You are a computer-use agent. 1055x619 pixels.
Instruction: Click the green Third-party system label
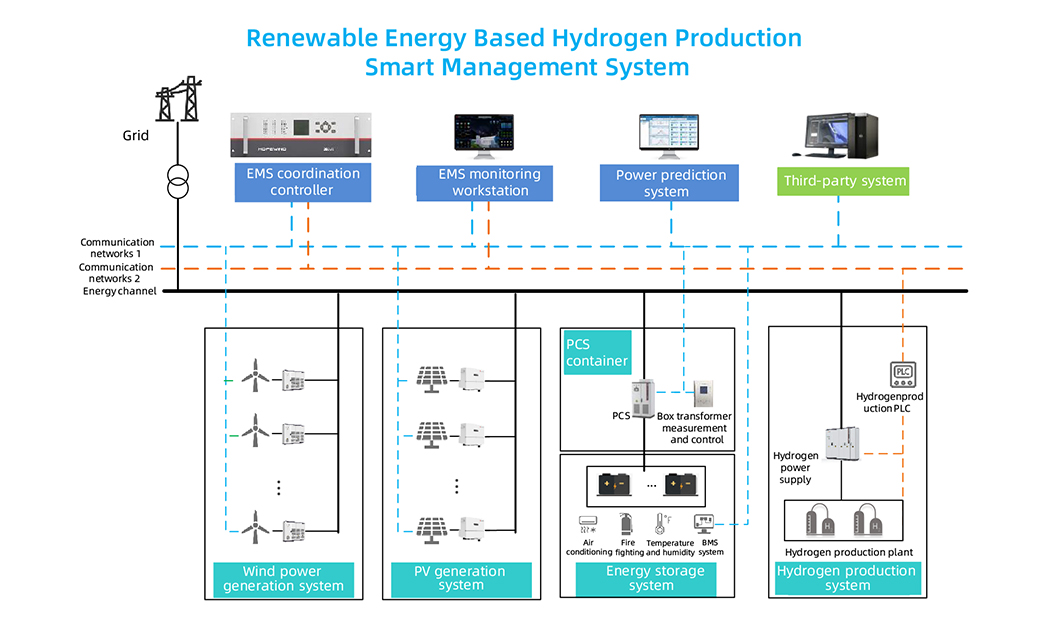[x=844, y=181]
